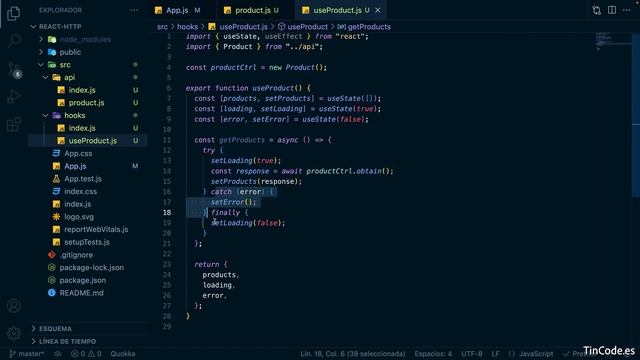Viewport: 640px width, 360px height.
Task: Change indentation via Espacios: 4
Action: click(433, 353)
